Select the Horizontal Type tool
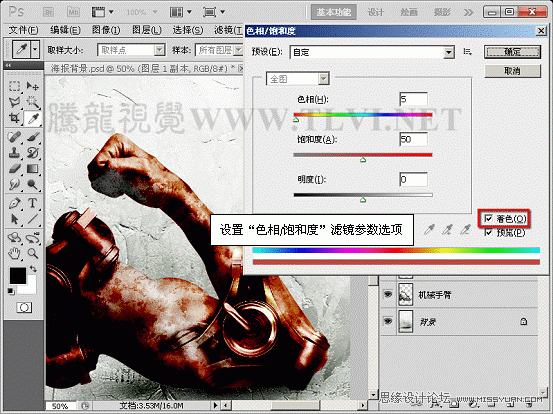Image resolution: width=553 pixels, height=414 pixels. click(x=33, y=203)
